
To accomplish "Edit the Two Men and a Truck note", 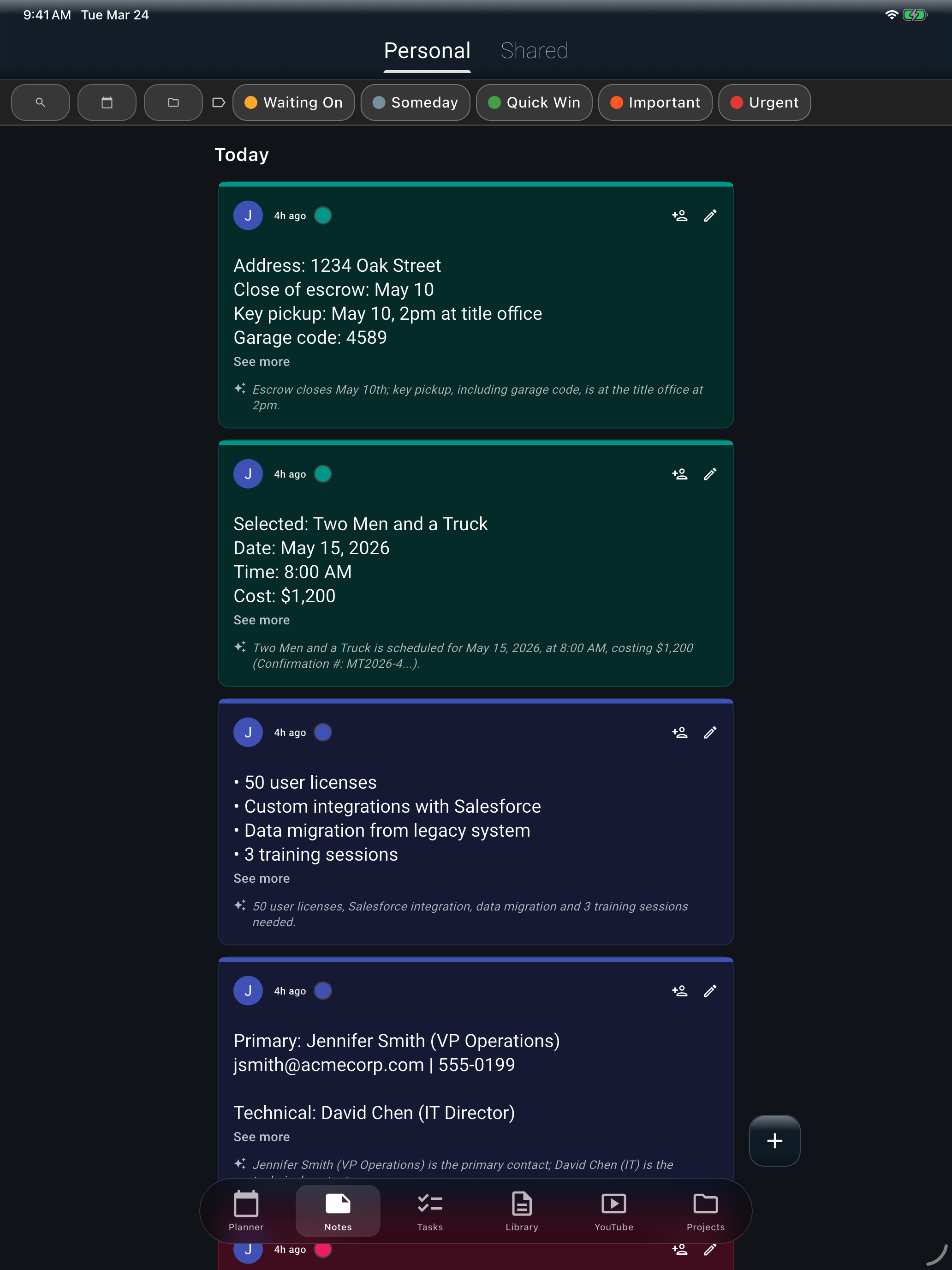I will (x=710, y=473).
